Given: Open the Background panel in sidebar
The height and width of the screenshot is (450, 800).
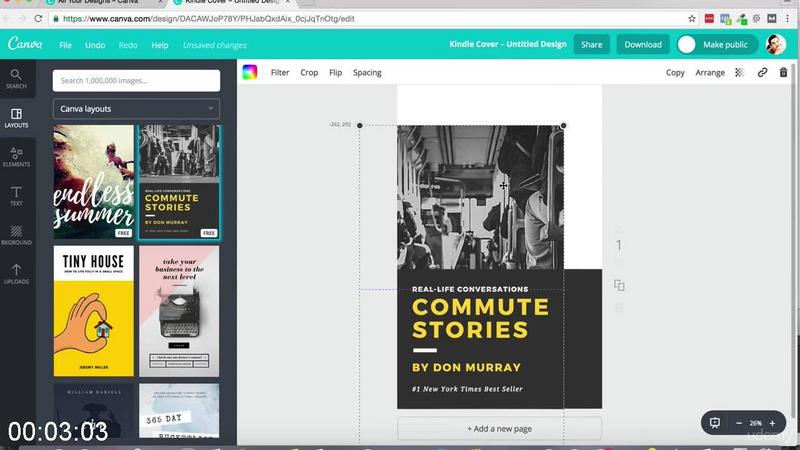Looking at the screenshot, I should (x=16, y=235).
